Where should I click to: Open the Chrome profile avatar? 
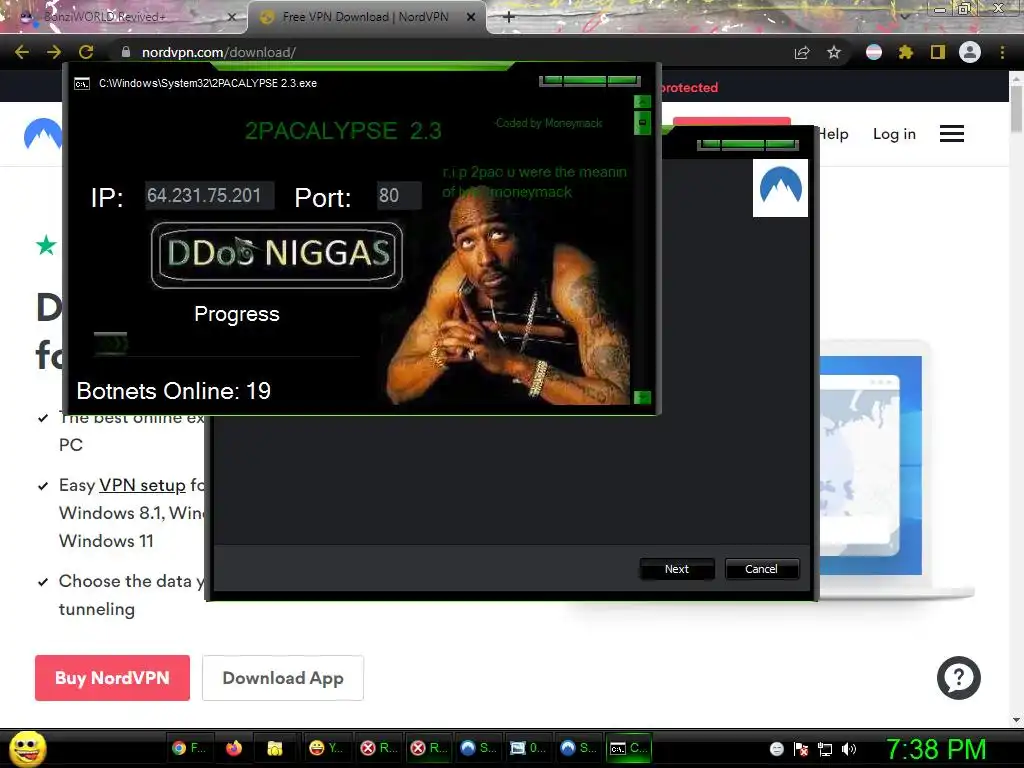(x=970, y=52)
